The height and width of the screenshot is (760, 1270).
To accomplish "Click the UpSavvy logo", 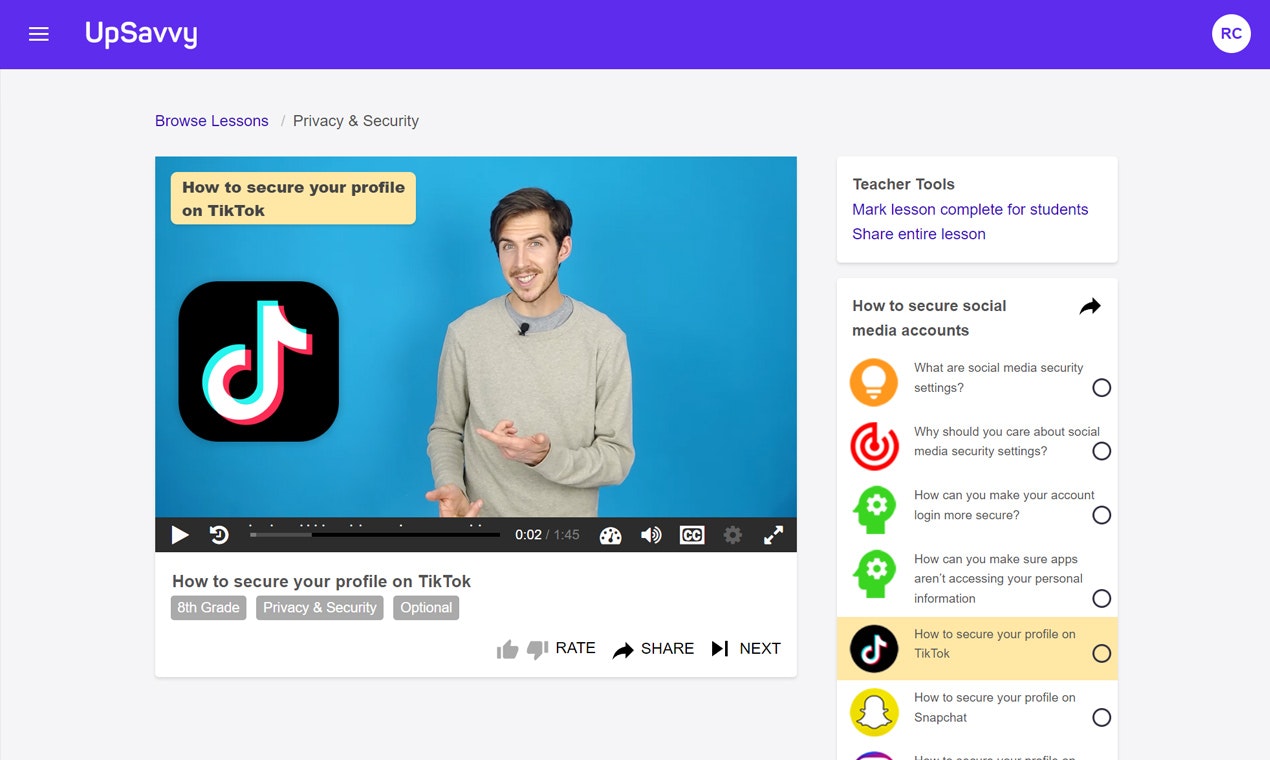I will coord(141,34).
